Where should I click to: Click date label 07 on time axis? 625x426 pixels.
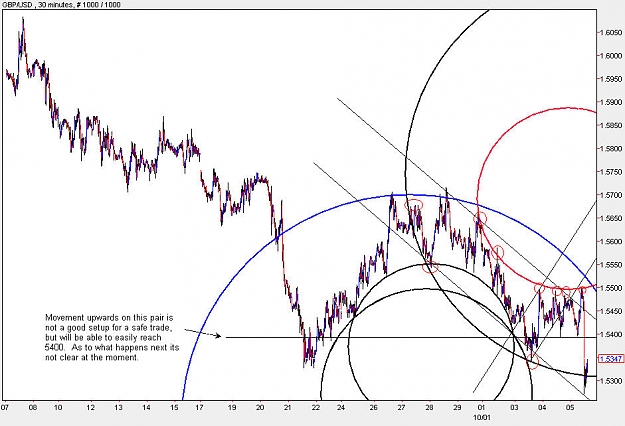(x=5, y=408)
